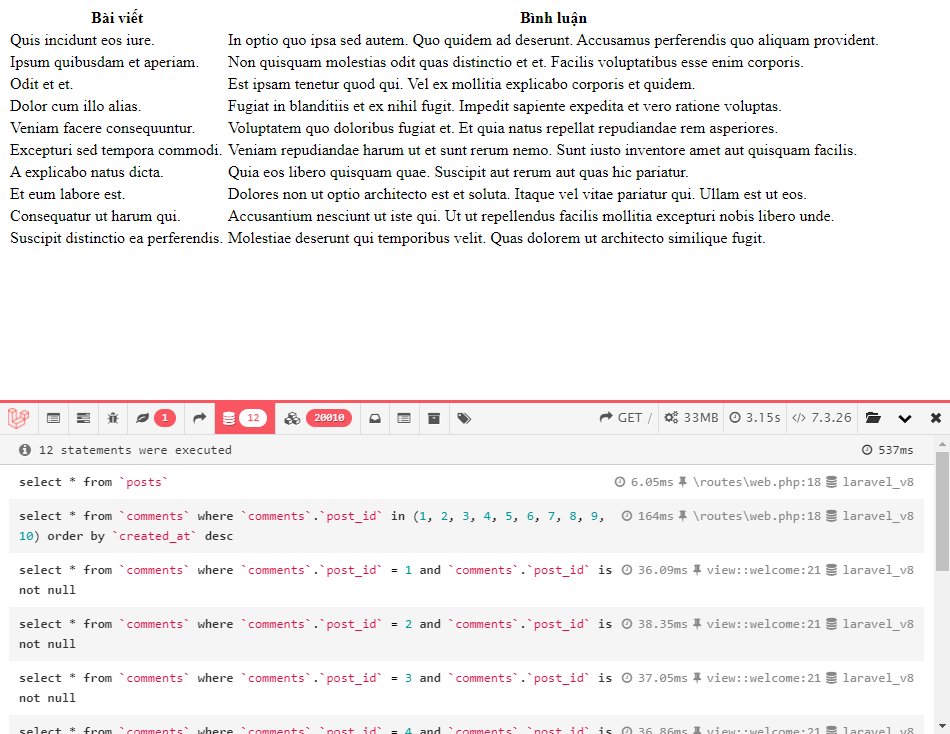Click the 37.05ms query duration
This screenshot has width=950, height=734.
(x=655, y=678)
